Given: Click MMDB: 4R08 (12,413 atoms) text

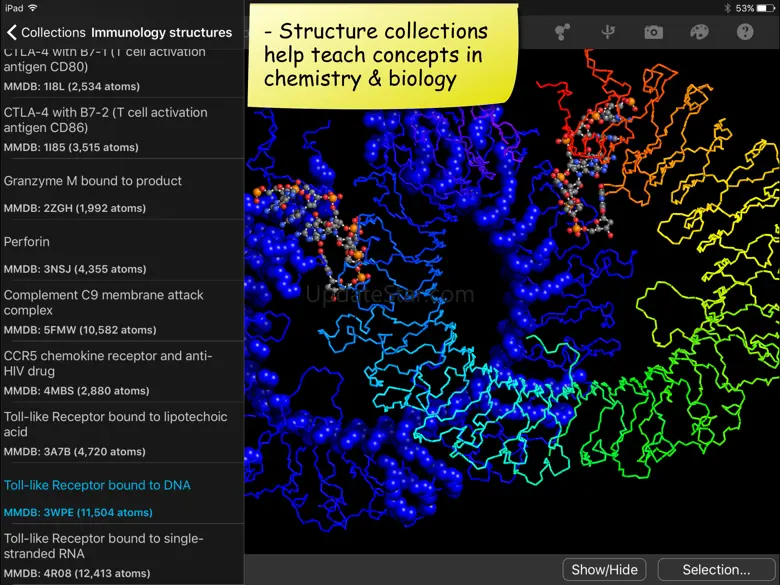Looking at the screenshot, I should (77, 573).
